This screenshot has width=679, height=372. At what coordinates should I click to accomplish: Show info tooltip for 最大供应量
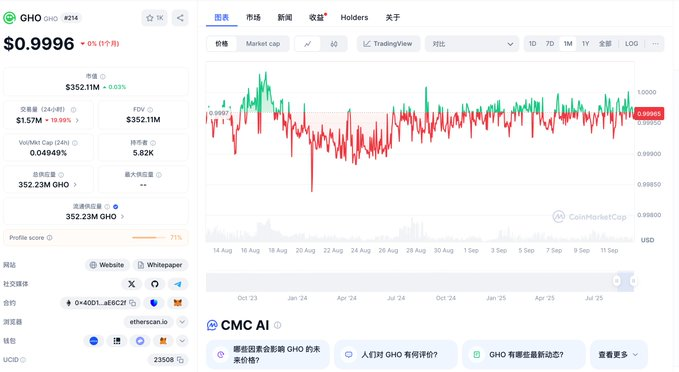pyautogui.click(x=159, y=175)
